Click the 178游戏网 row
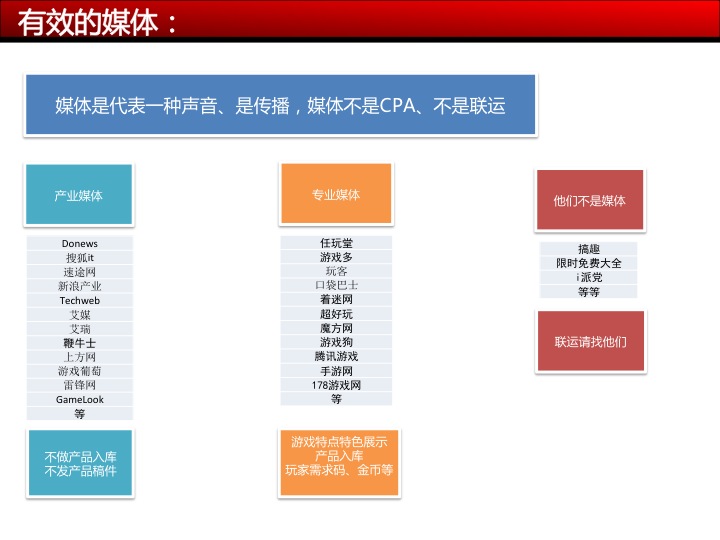720x540 pixels. point(336,385)
